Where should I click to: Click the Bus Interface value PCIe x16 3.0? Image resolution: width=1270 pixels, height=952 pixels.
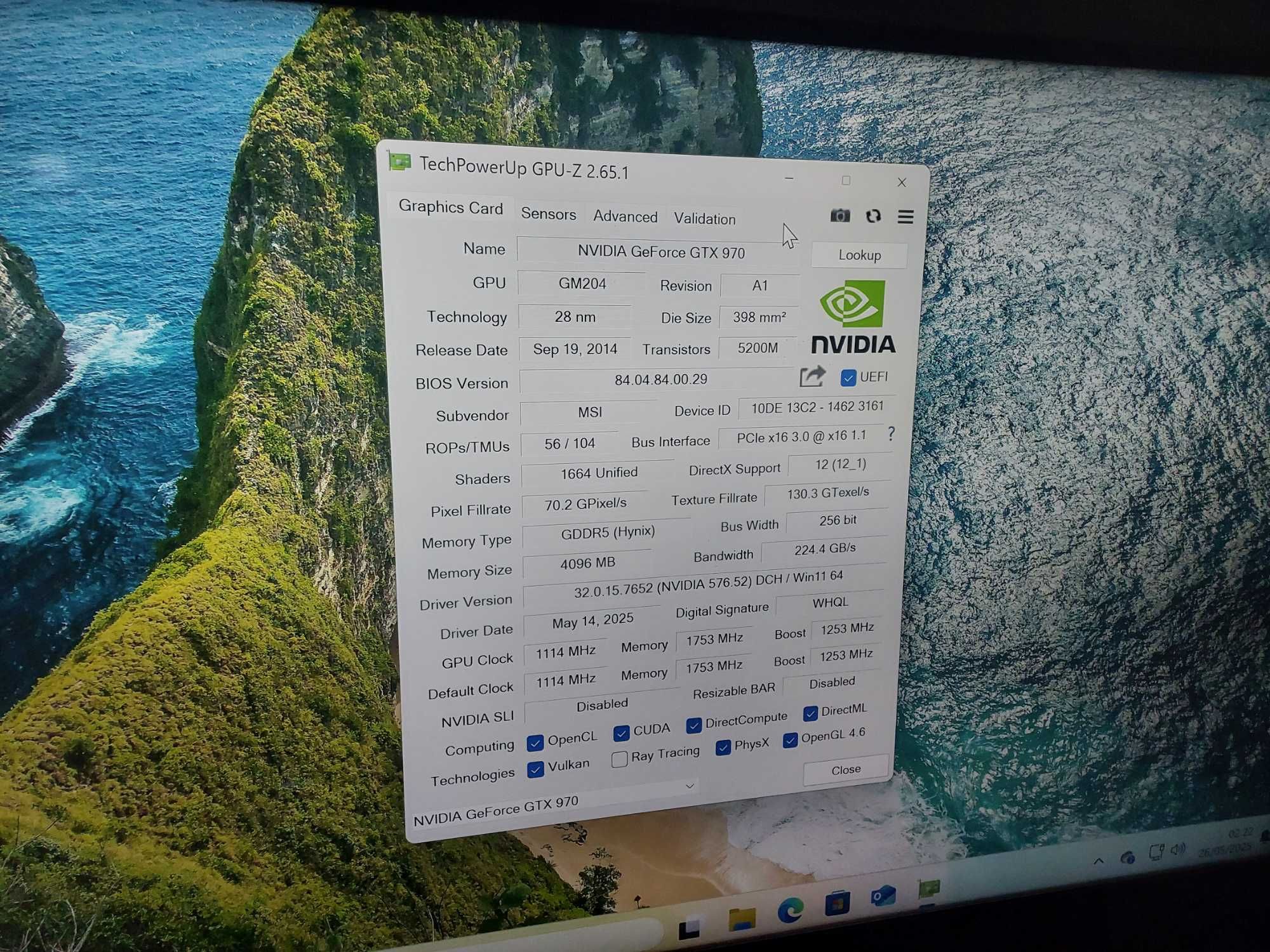[801, 437]
